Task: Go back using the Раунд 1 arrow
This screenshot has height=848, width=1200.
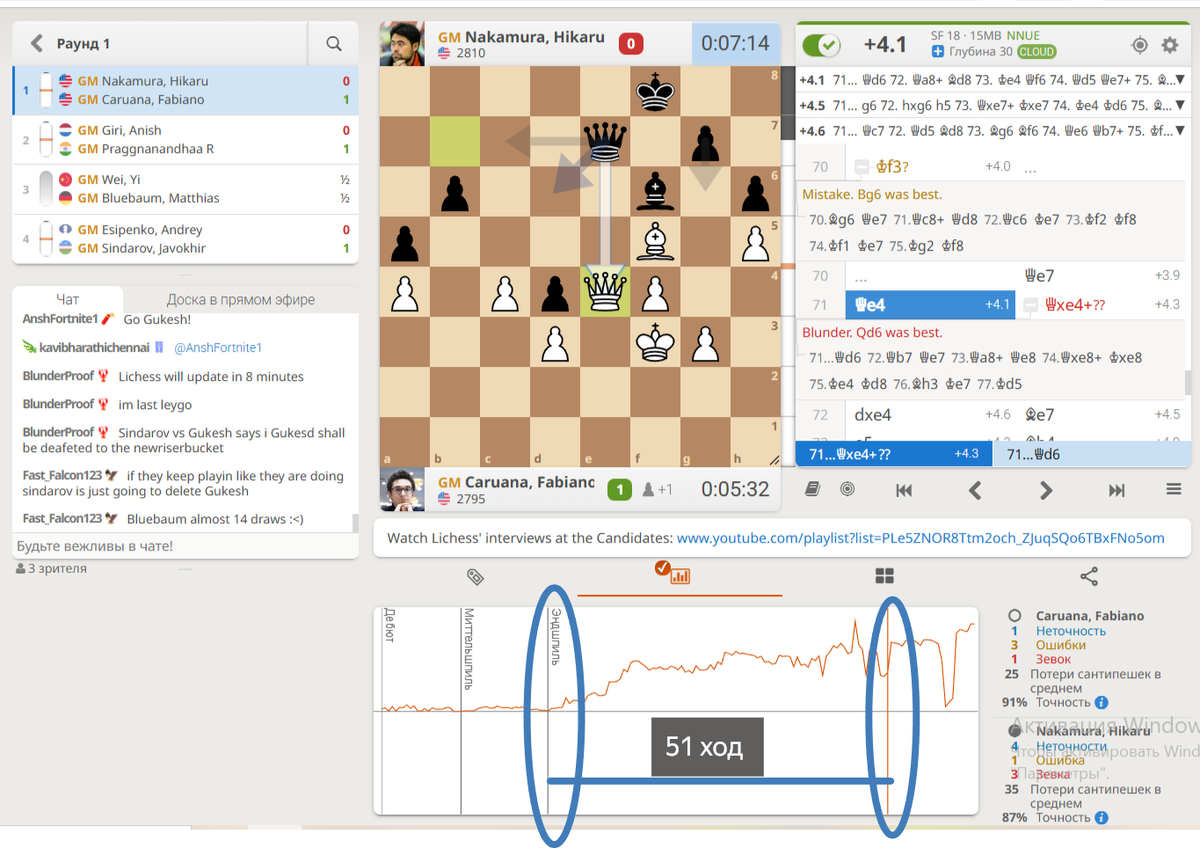Action: coord(37,43)
